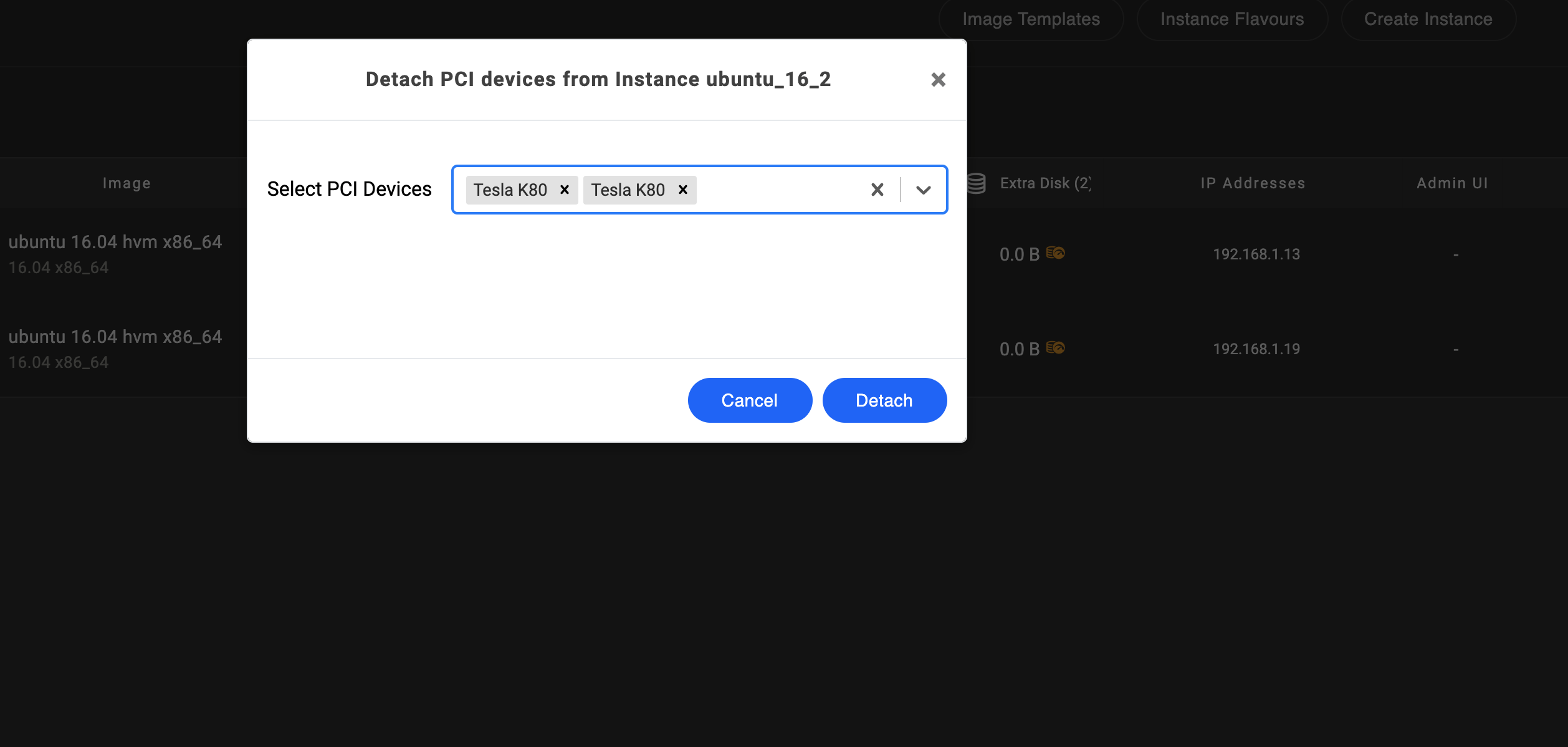The height and width of the screenshot is (747, 1568).
Task: Click the IP Addresses column header
Action: click(x=1253, y=183)
